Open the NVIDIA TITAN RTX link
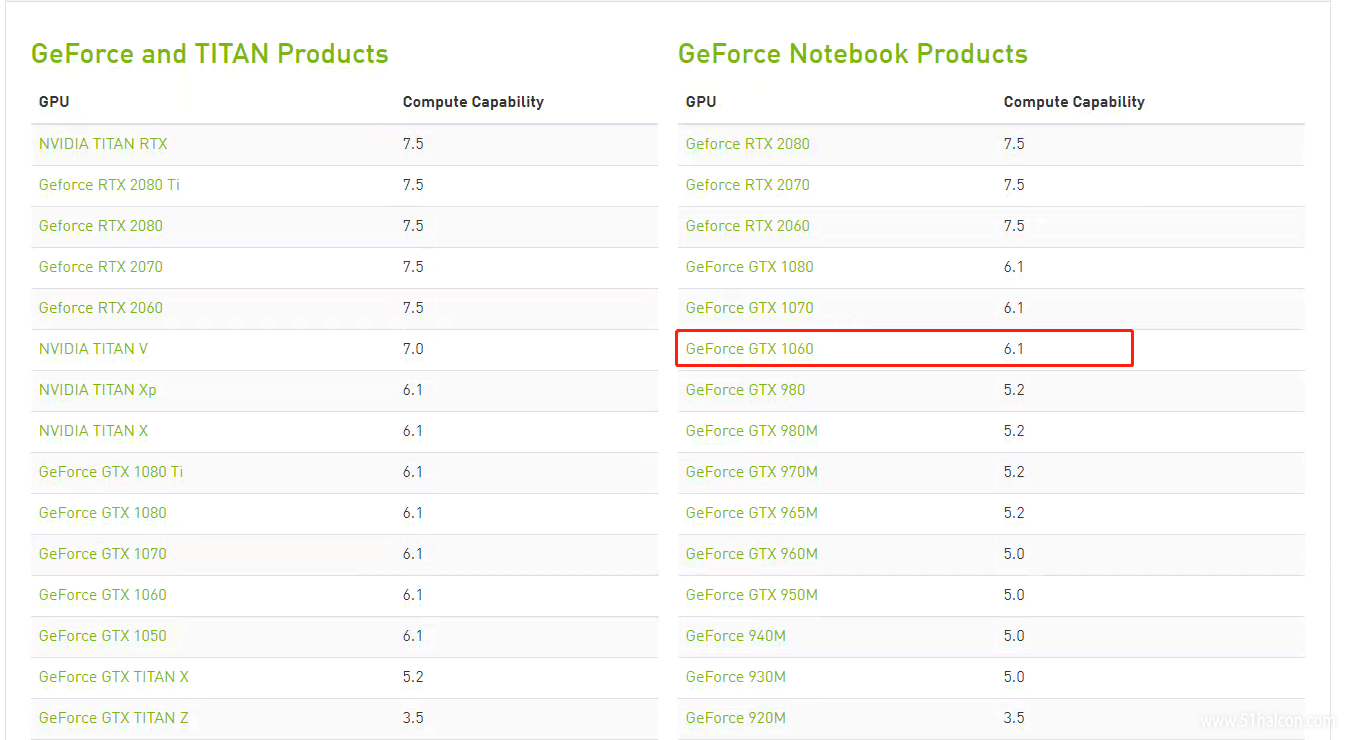The height and width of the screenshot is (740, 1347). tap(103, 144)
